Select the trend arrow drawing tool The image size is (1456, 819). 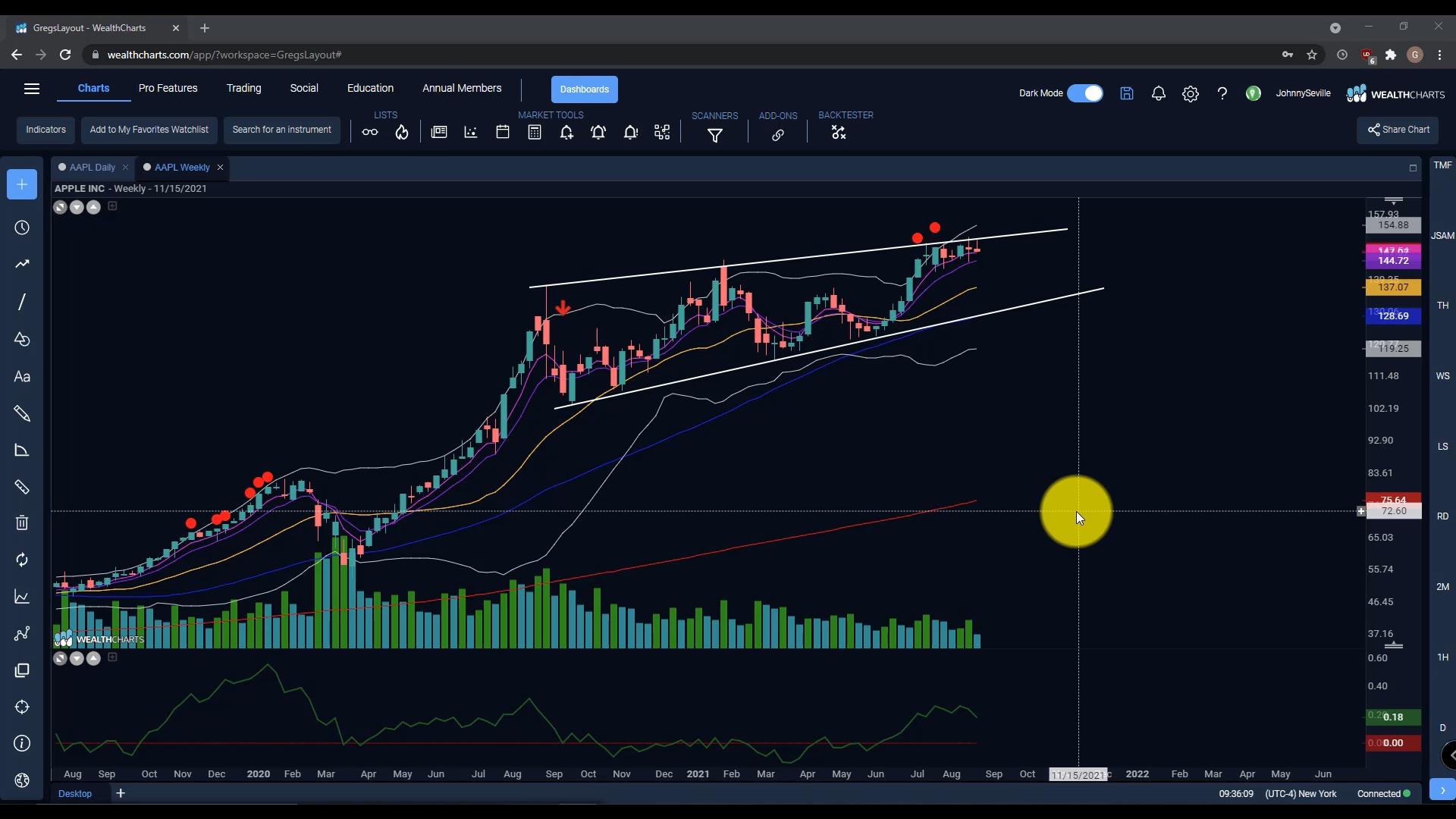coord(22,264)
